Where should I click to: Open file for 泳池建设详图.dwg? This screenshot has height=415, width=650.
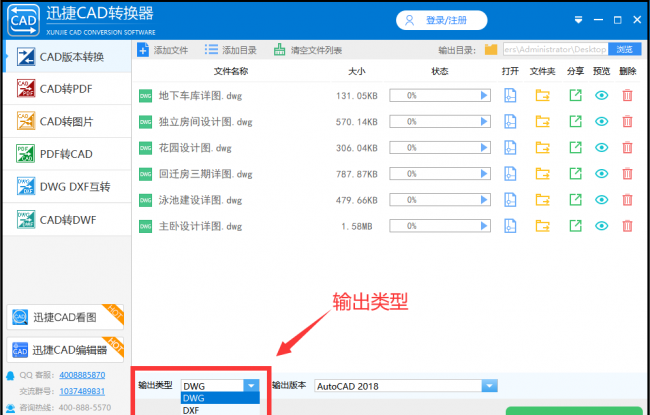[510, 200]
